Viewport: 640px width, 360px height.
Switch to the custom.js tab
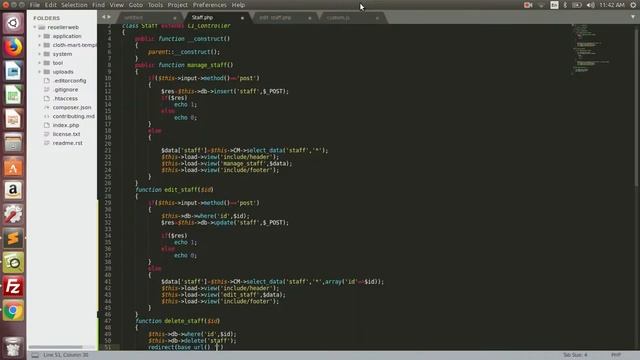[338, 18]
